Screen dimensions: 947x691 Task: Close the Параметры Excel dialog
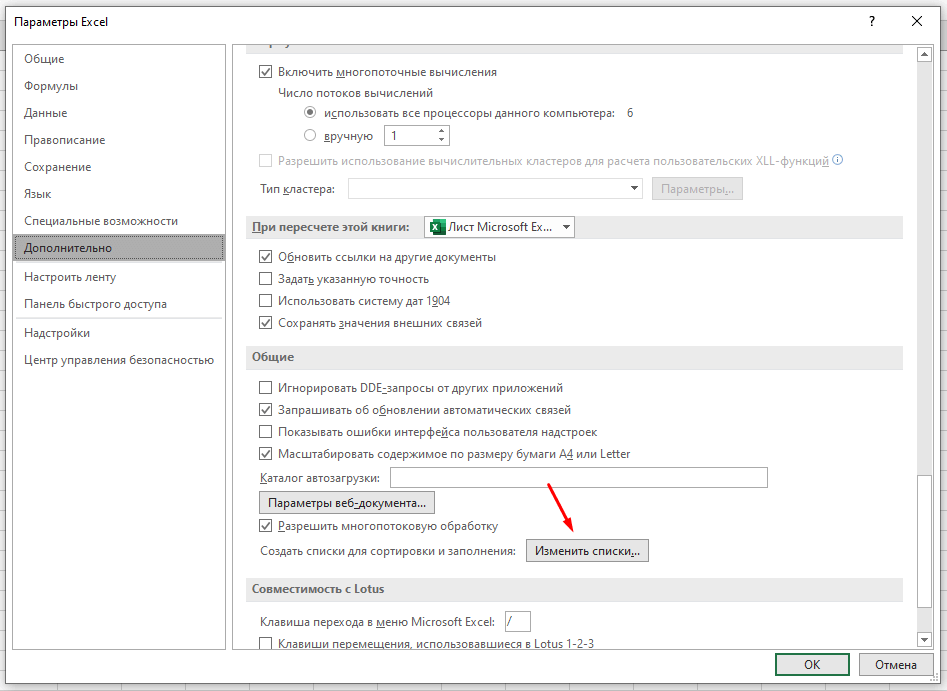click(917, 22)
